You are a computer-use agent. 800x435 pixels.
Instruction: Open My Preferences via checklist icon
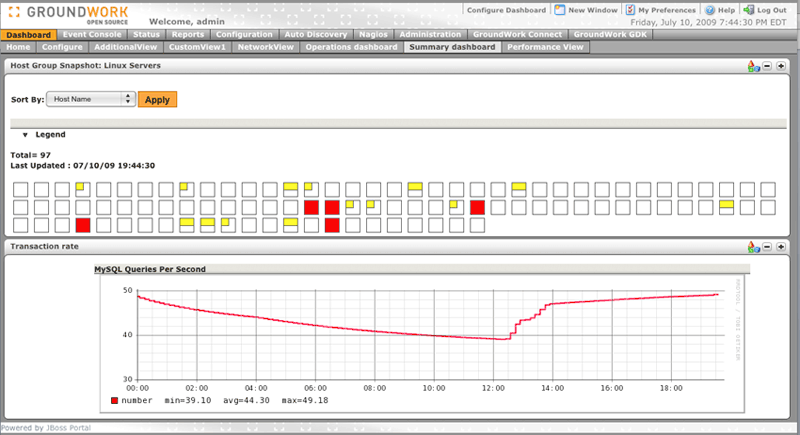631,10
